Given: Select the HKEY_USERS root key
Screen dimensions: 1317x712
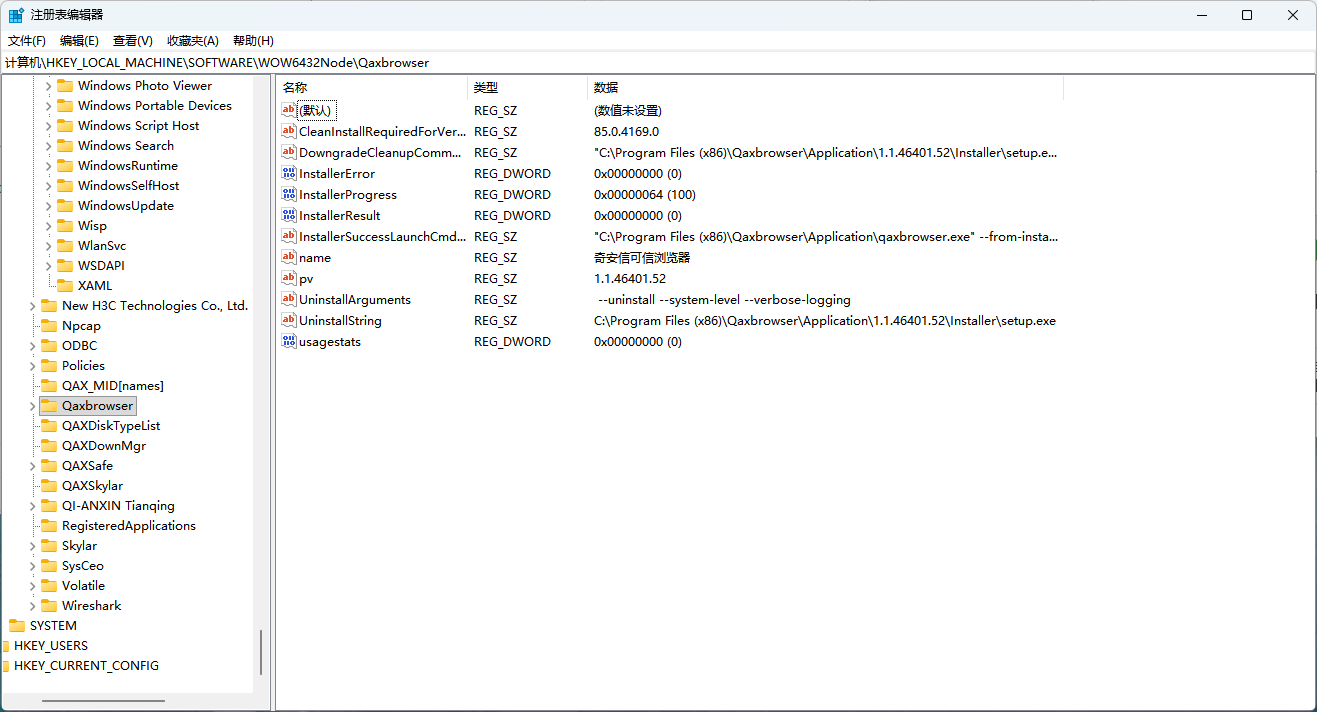Looking at the screenshot, I should pyautogui.click(x=51, y=646).
